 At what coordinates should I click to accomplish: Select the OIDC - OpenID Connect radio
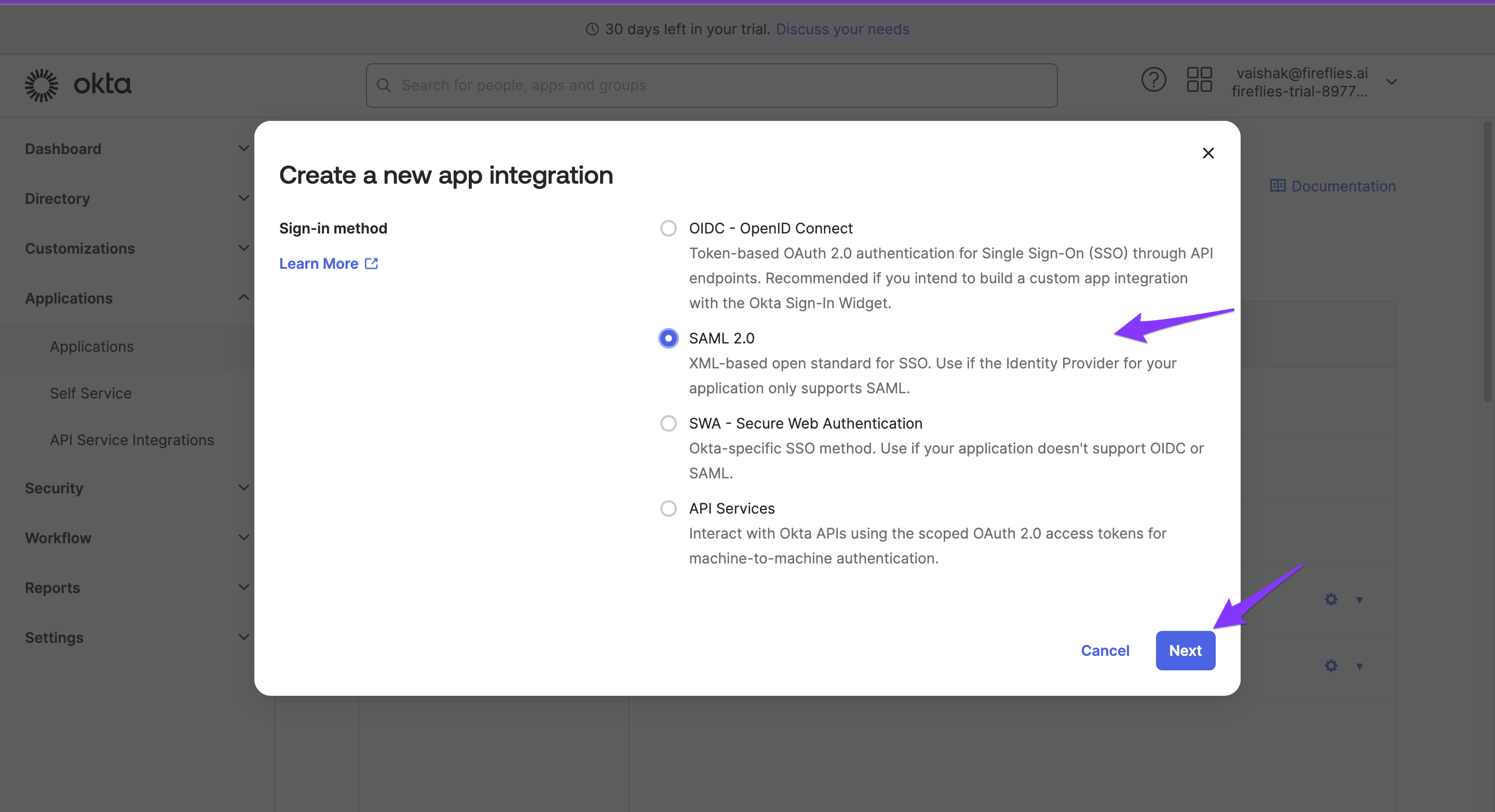[668, 228]
